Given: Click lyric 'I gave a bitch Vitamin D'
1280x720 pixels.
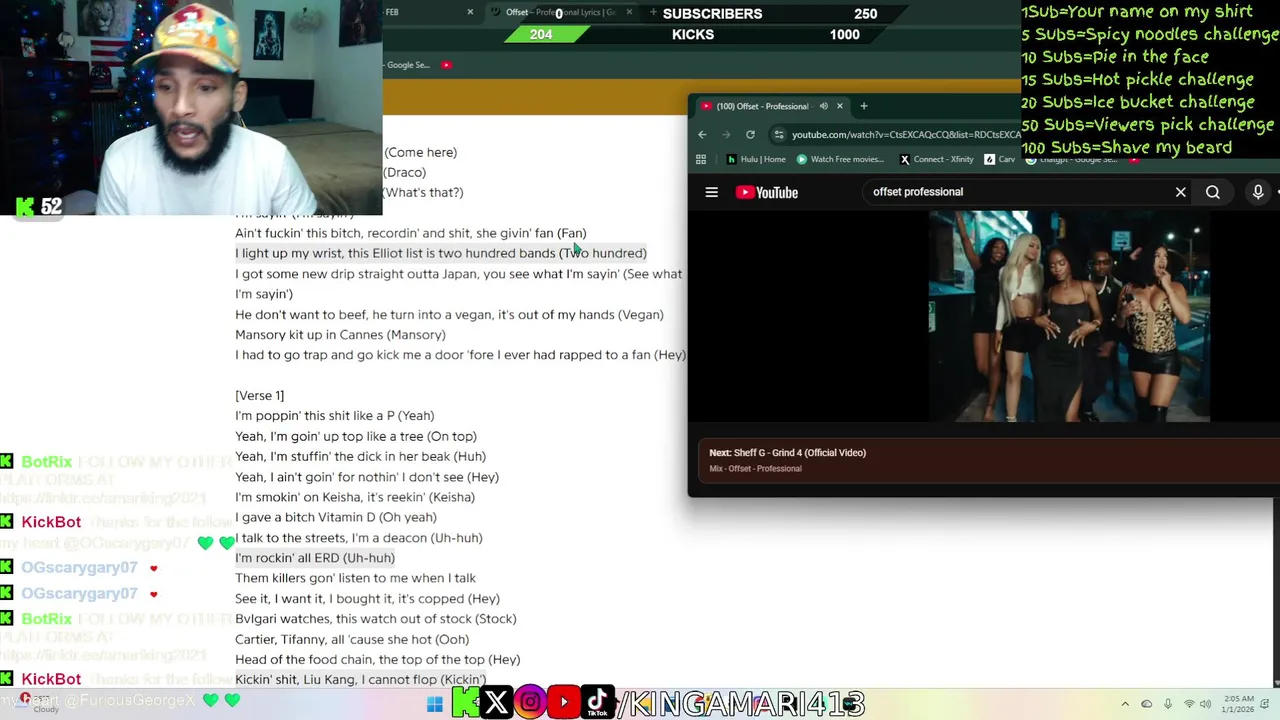Looking at the screenshot, I should pyautogui.click(x=336, y=517).
